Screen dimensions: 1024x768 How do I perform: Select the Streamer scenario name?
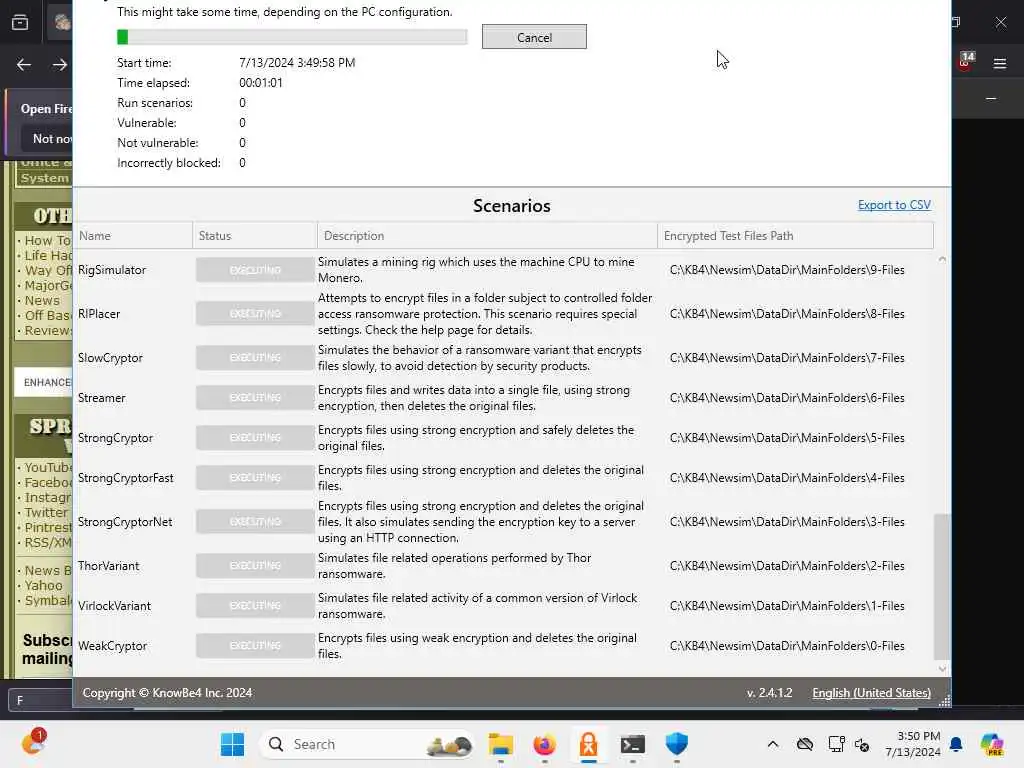point(101,398)
